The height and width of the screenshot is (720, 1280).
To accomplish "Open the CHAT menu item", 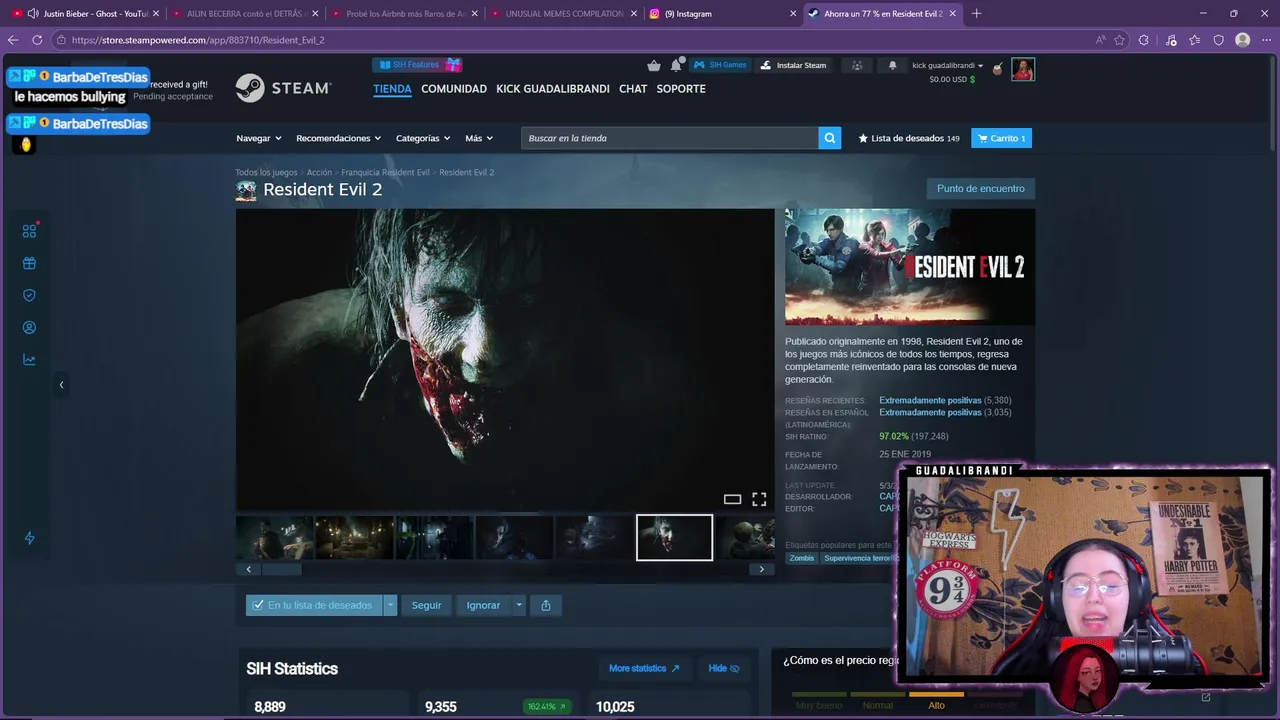I will click(x=633, y=89).
